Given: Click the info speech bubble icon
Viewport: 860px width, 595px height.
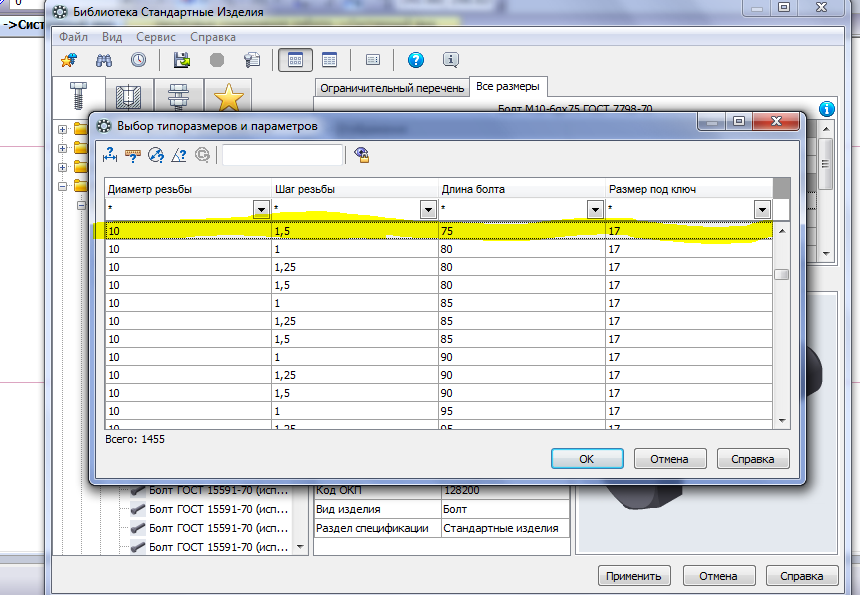Looking at the screenshot, I should [x=450, y=60].
